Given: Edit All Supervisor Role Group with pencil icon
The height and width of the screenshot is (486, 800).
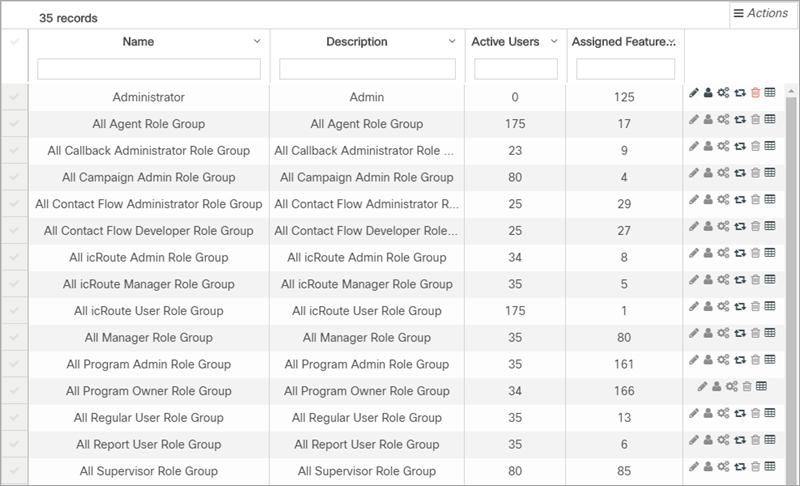Looking at the screenshot, I should pyautogui.click(x=693, y=467).
